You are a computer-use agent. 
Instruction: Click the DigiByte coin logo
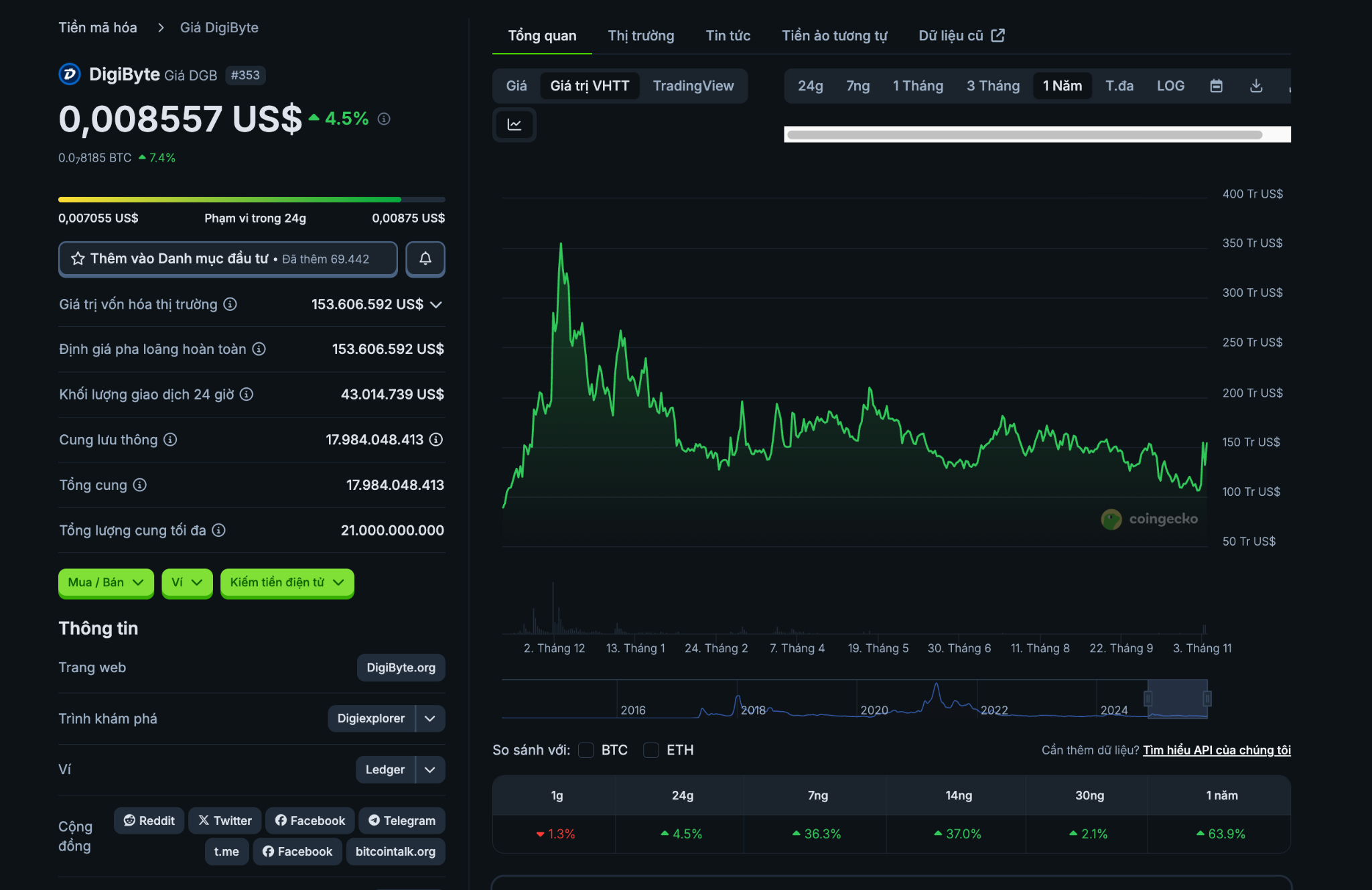coord(70,74)
